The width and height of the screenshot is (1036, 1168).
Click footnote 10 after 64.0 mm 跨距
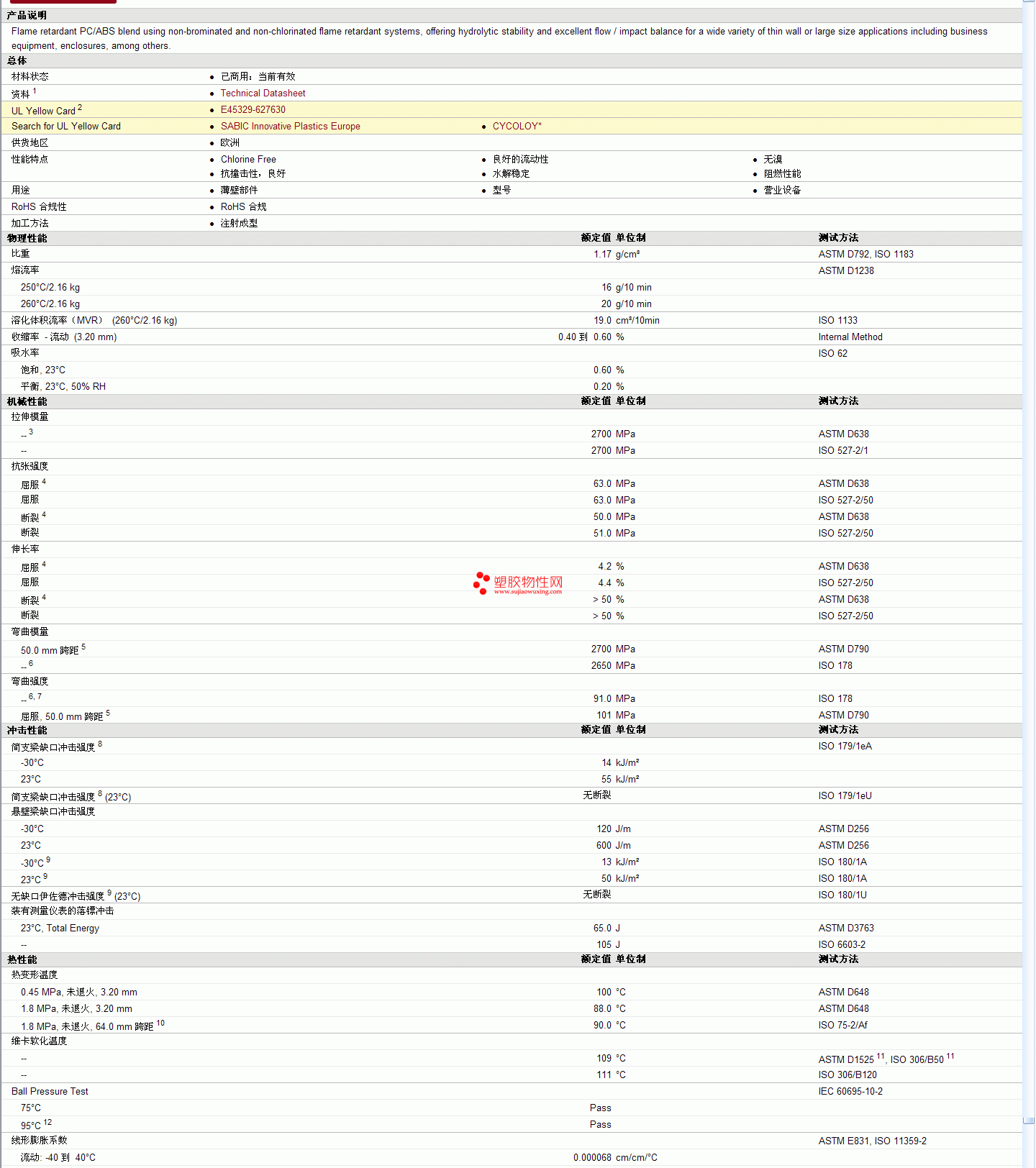coord(160,1023)
